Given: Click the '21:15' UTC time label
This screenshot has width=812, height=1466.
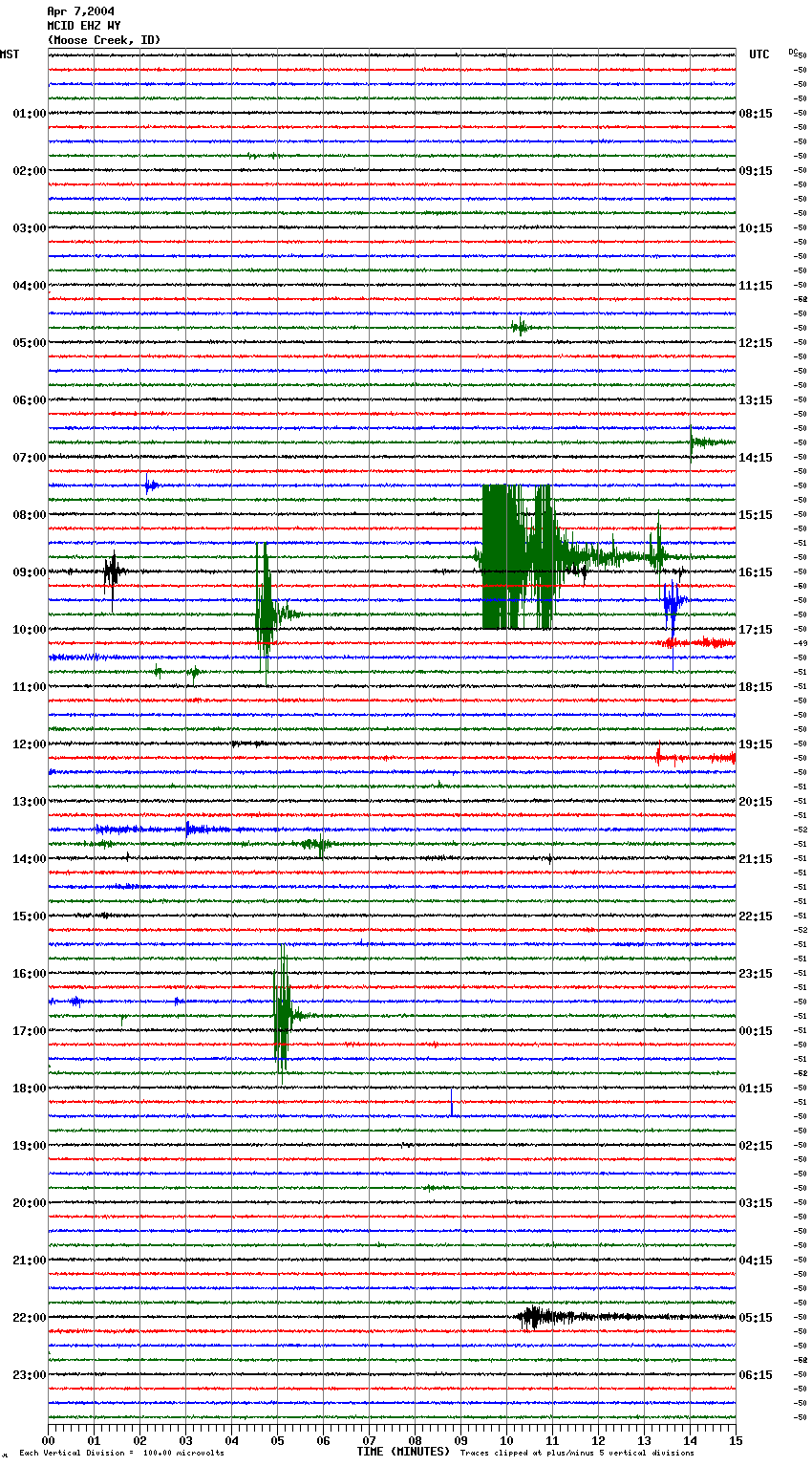Looking at the screenshot, I should (x=756, y=859).
